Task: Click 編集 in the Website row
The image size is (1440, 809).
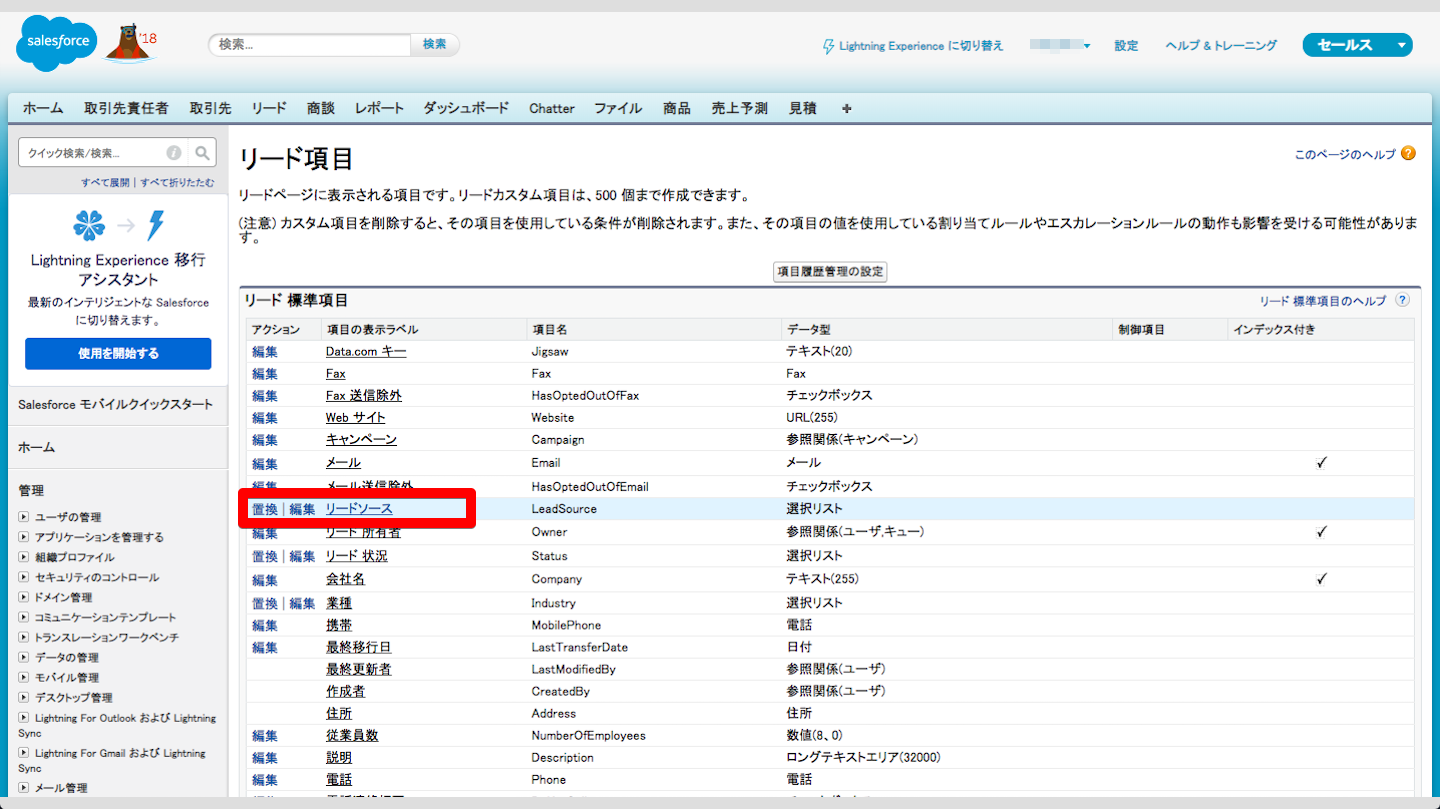Action: click(265, 417)
